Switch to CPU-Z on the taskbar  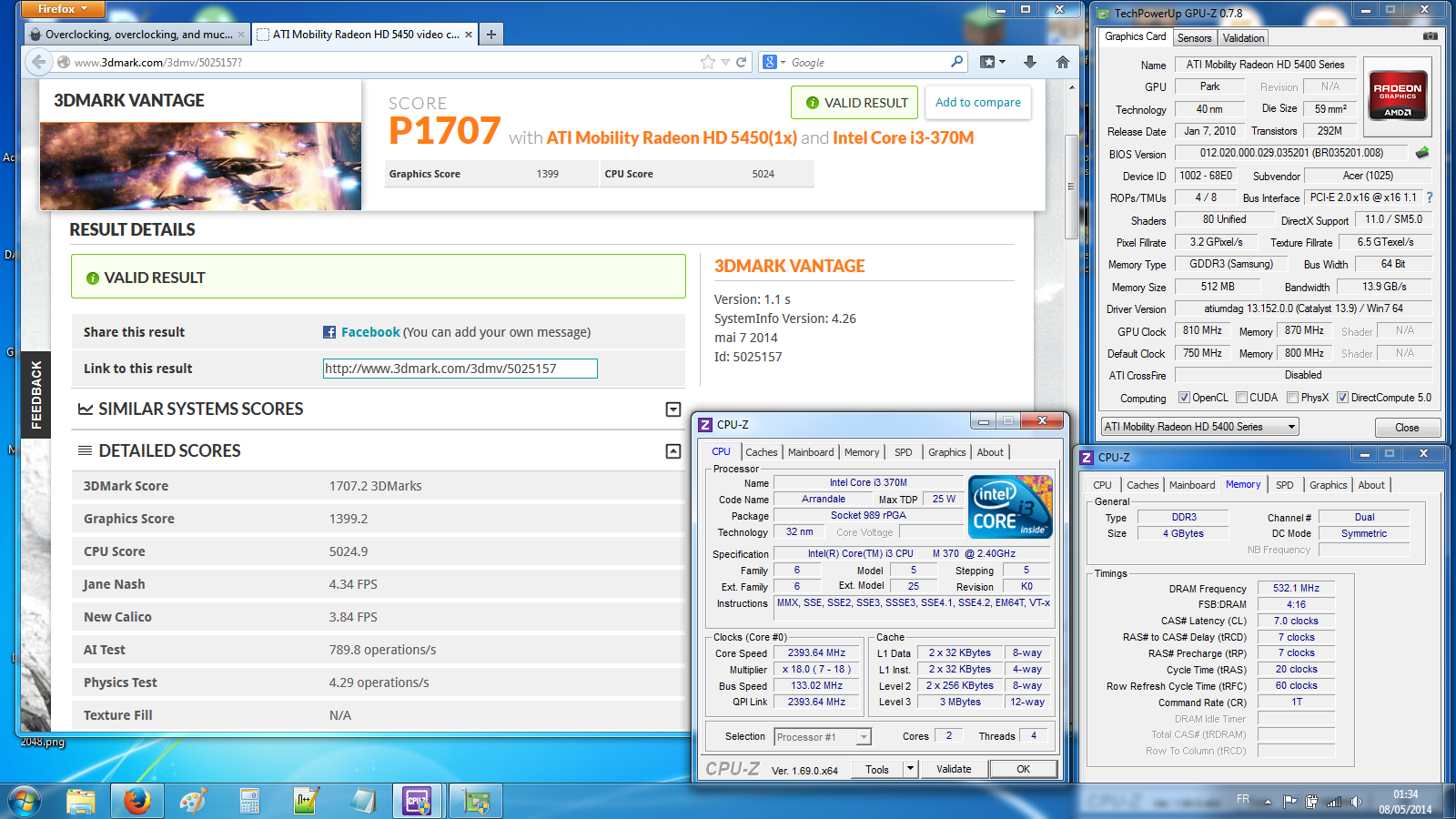coord(418,801)
